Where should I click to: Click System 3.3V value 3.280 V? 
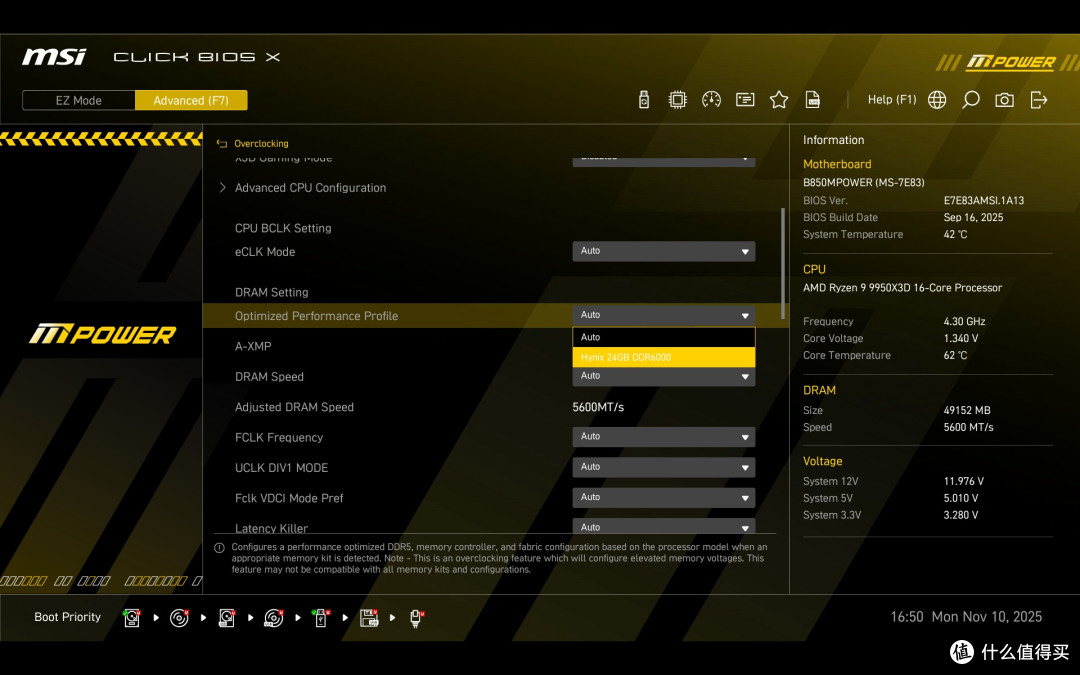pos(961,515)
